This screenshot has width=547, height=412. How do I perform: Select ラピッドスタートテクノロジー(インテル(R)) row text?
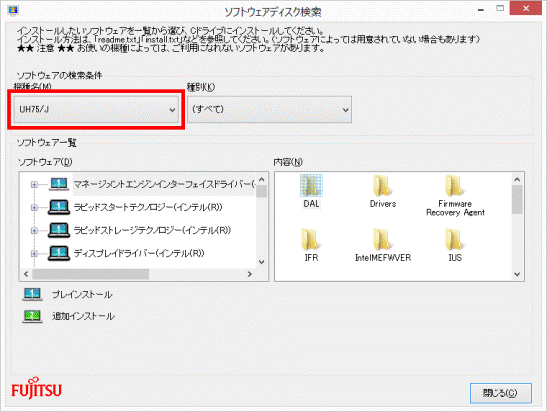[148, 207]
